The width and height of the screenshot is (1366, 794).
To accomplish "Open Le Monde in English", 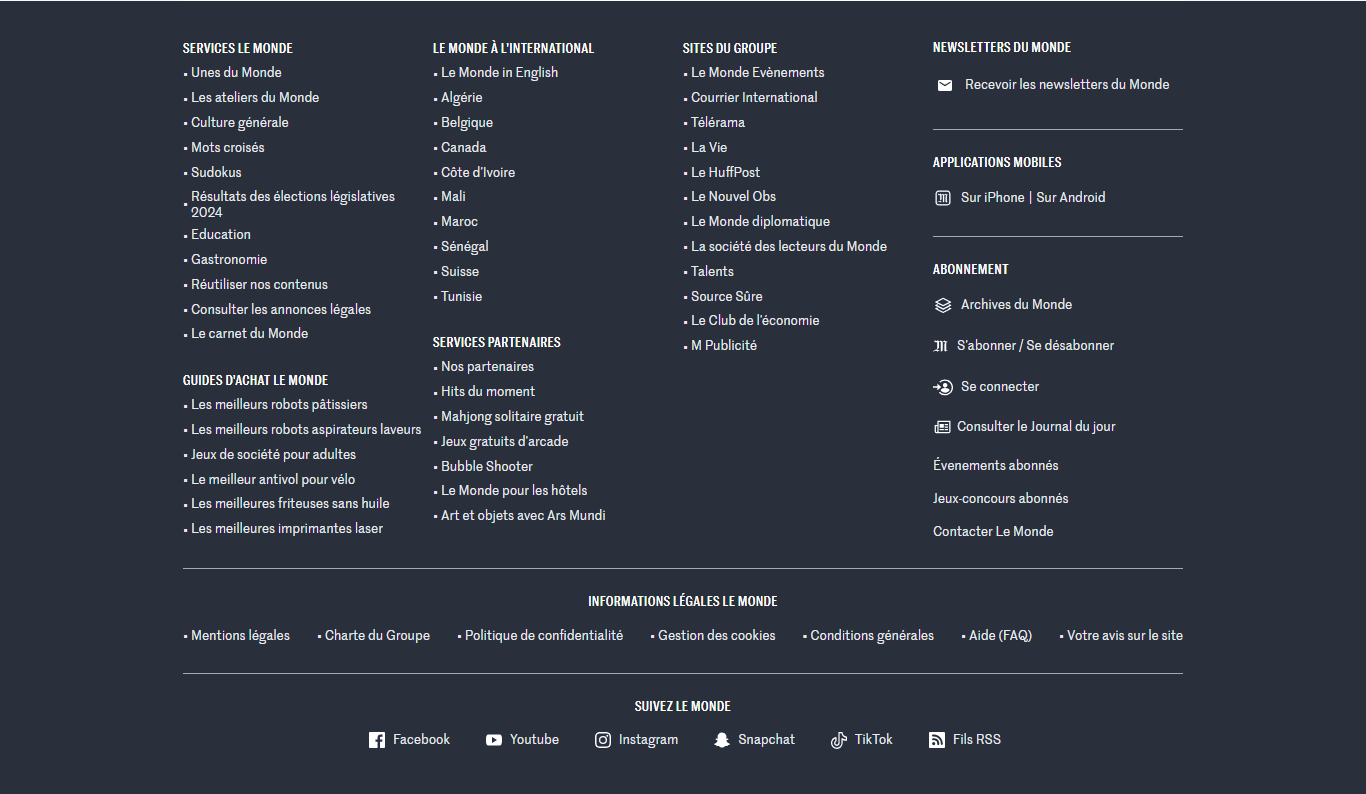I will [x=499, y=73].
